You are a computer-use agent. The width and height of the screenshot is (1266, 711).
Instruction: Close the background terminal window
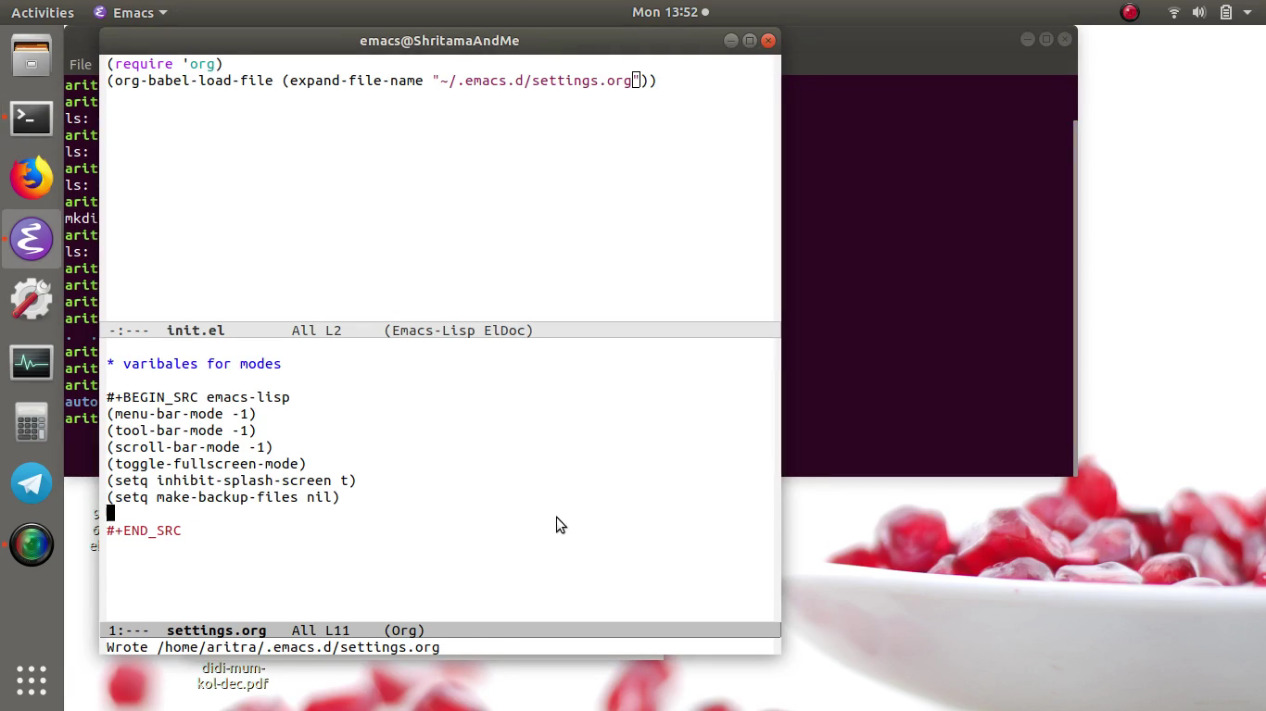[1065, 39]
